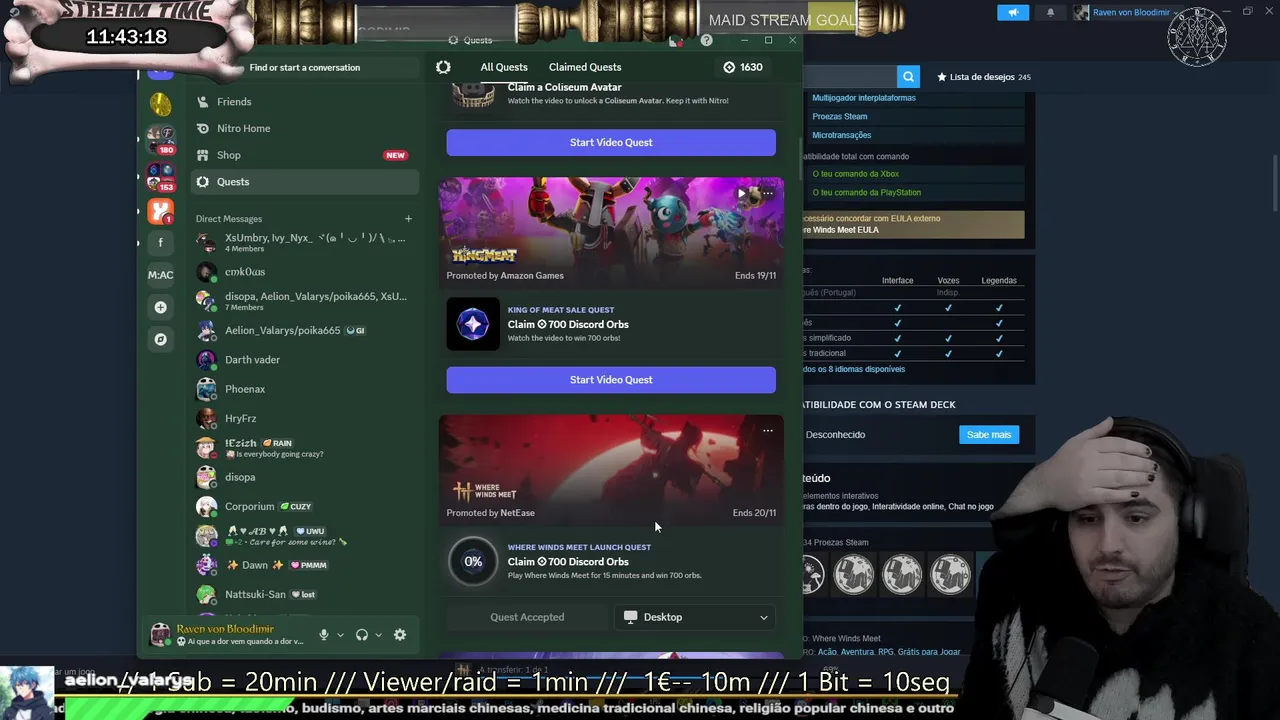Open the M:AC server
This screenshot has height=720, width=1280.
pyautogui.click(x=160, y=275)
